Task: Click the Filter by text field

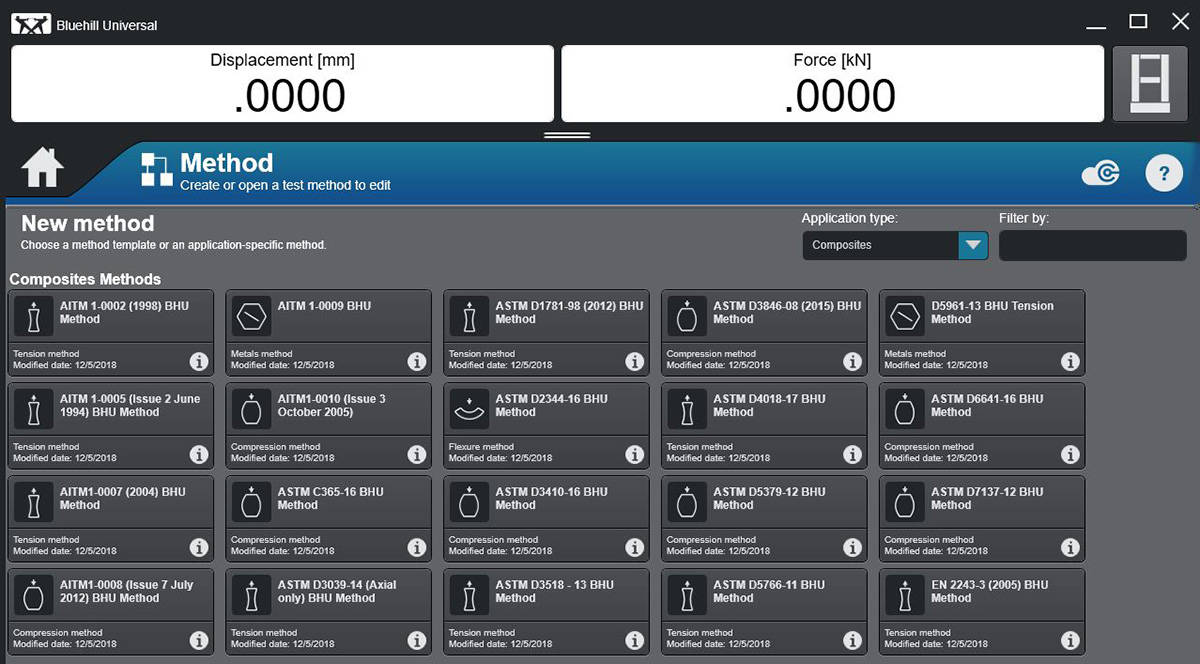Action: (1092, 245)
